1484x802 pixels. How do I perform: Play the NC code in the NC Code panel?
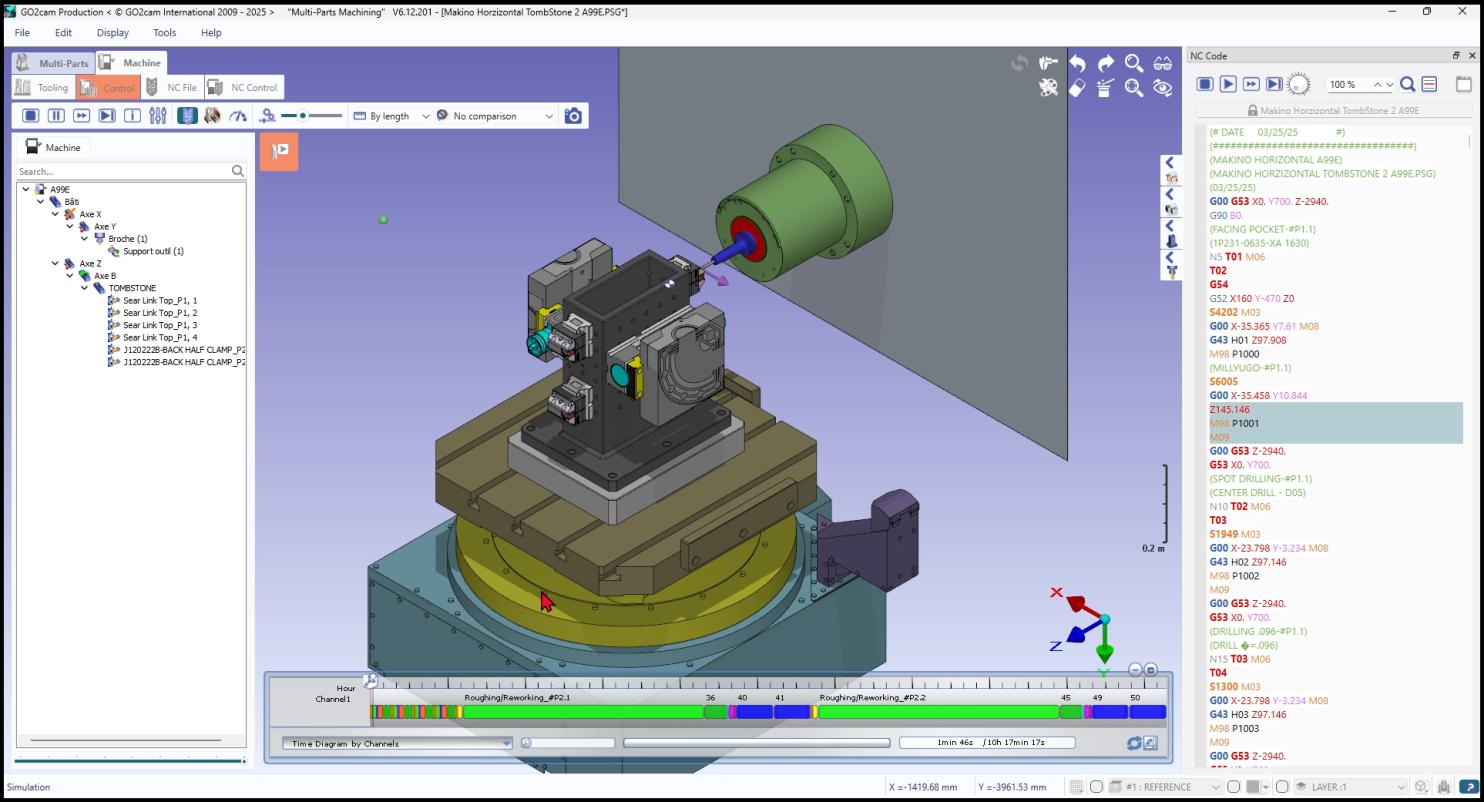tap(1227, 84)
